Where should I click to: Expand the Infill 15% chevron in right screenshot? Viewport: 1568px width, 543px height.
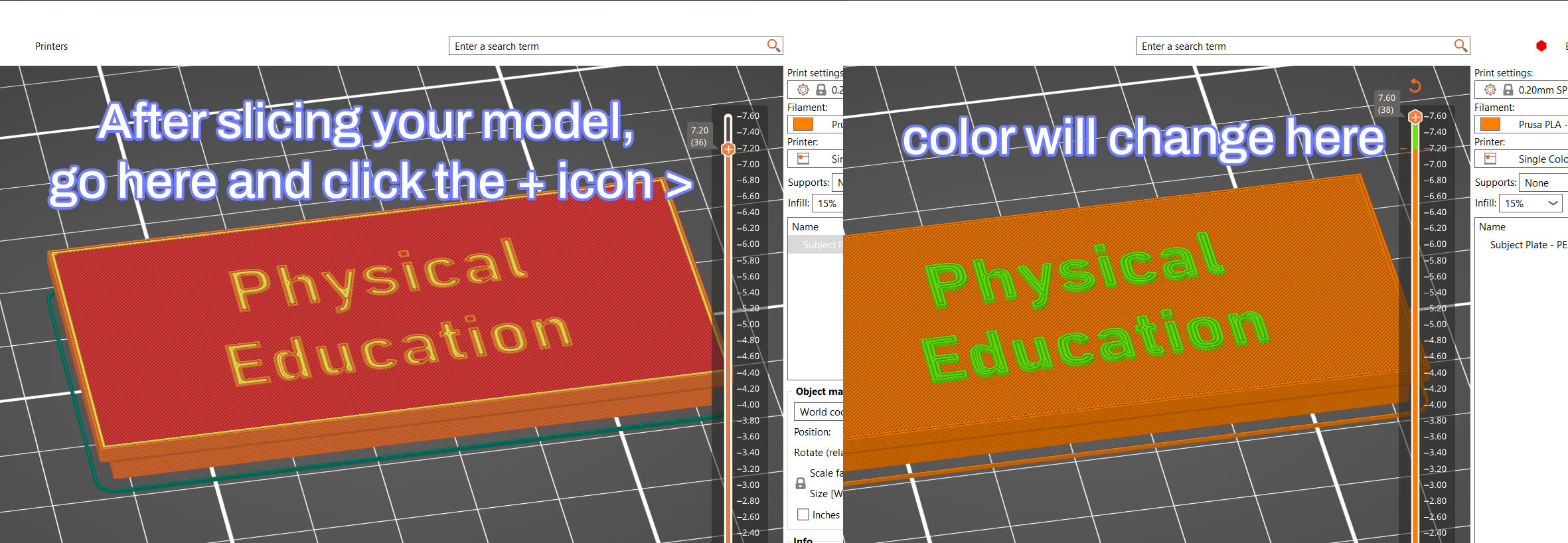pyautogui.click(x=1553, y=203)
